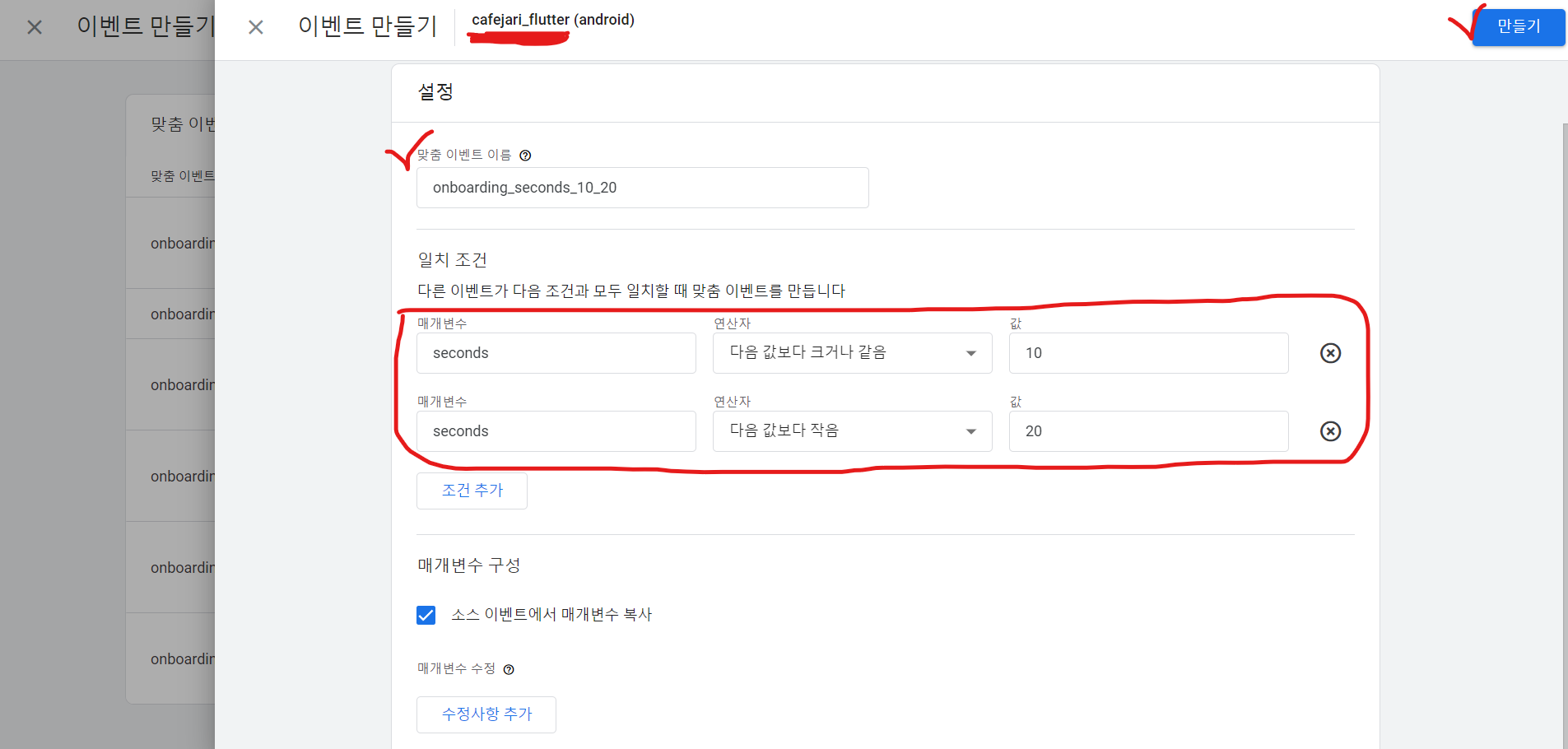The image size is (1568, 749).
Task: Open the 다음 값보다 크거나 같음 operator dropdown
Action: tap(852, 353)
